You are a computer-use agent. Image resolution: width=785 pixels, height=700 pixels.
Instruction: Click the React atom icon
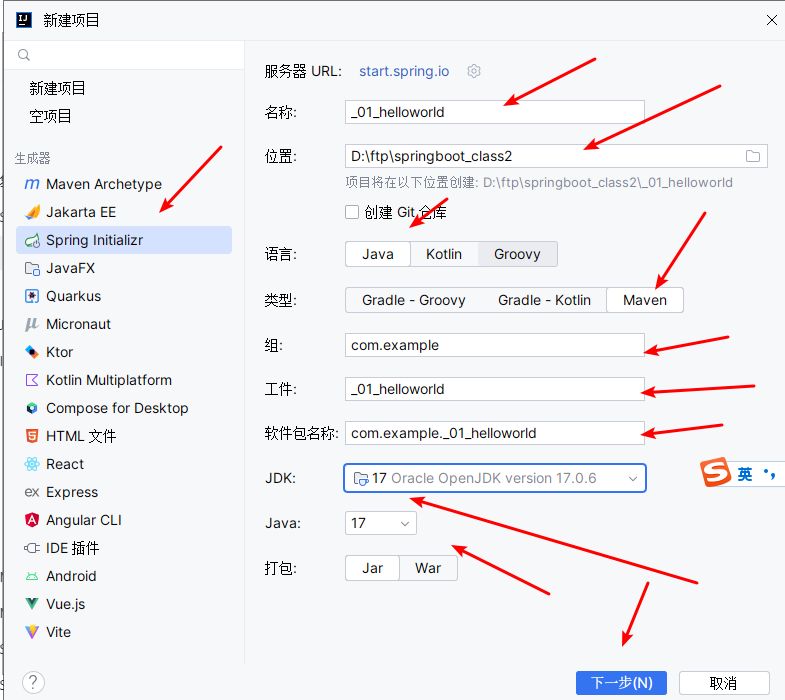click(x=32, y=464)
